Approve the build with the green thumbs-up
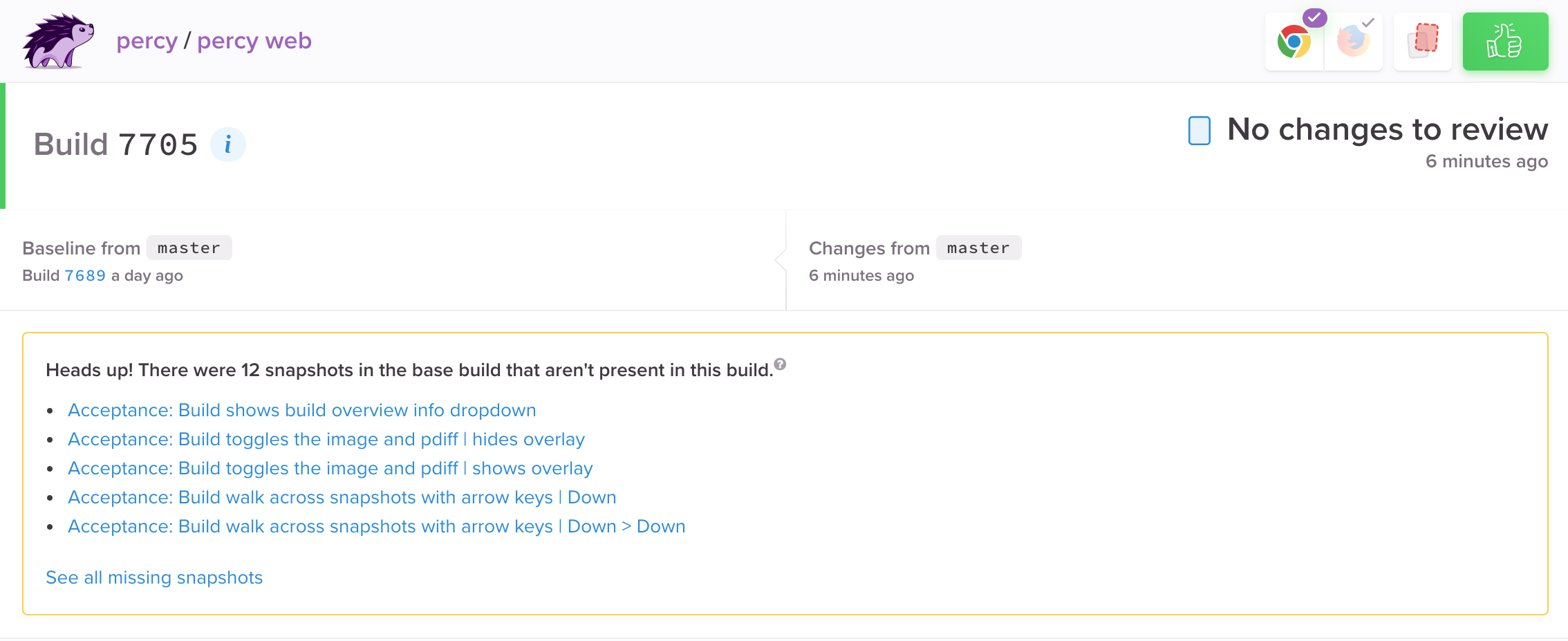 tap(1505, 41)
